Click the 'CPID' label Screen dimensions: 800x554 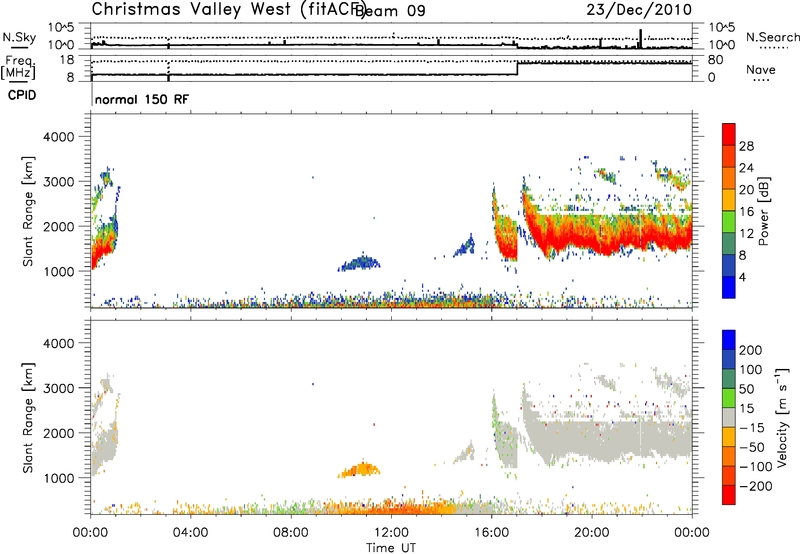[22, 95]
